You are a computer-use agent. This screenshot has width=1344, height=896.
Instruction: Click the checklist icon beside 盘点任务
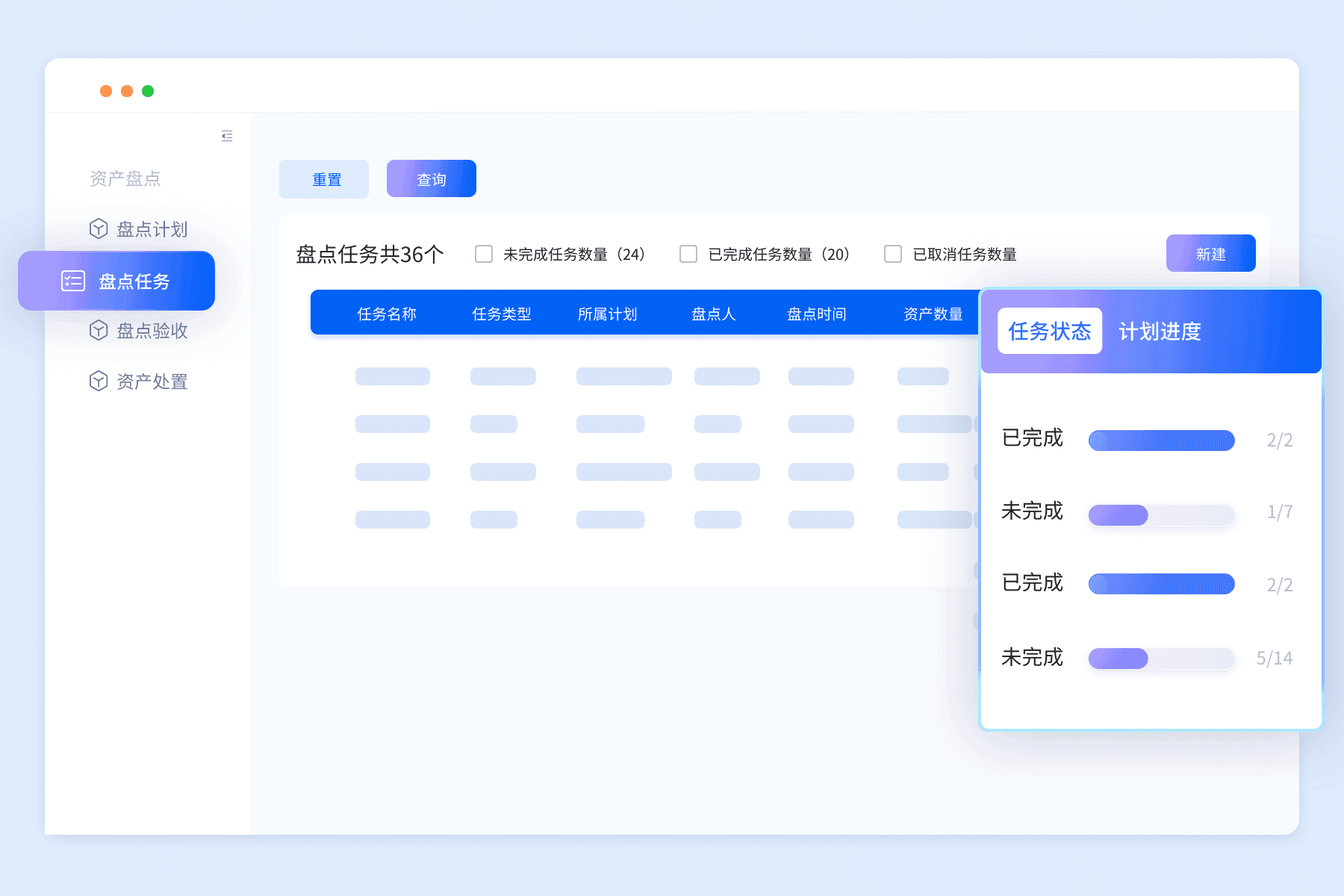tap(73, 281)
